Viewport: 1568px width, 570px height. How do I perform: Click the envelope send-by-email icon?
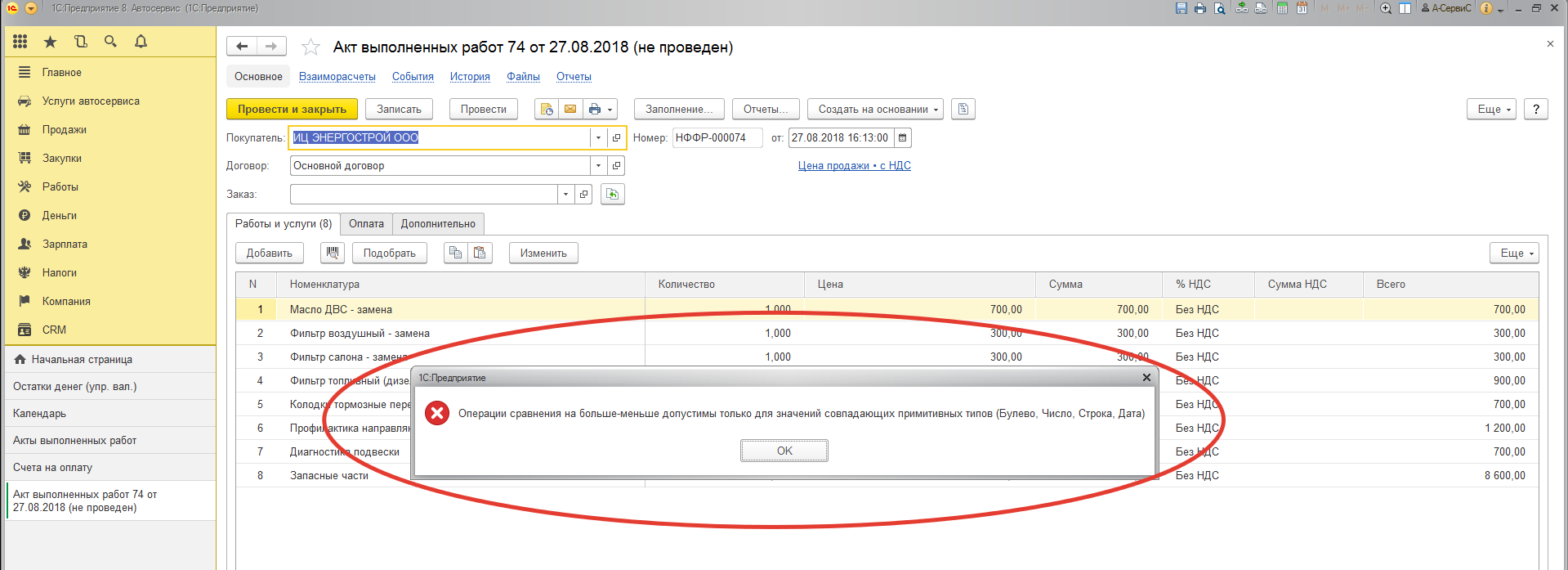[570, 110]
